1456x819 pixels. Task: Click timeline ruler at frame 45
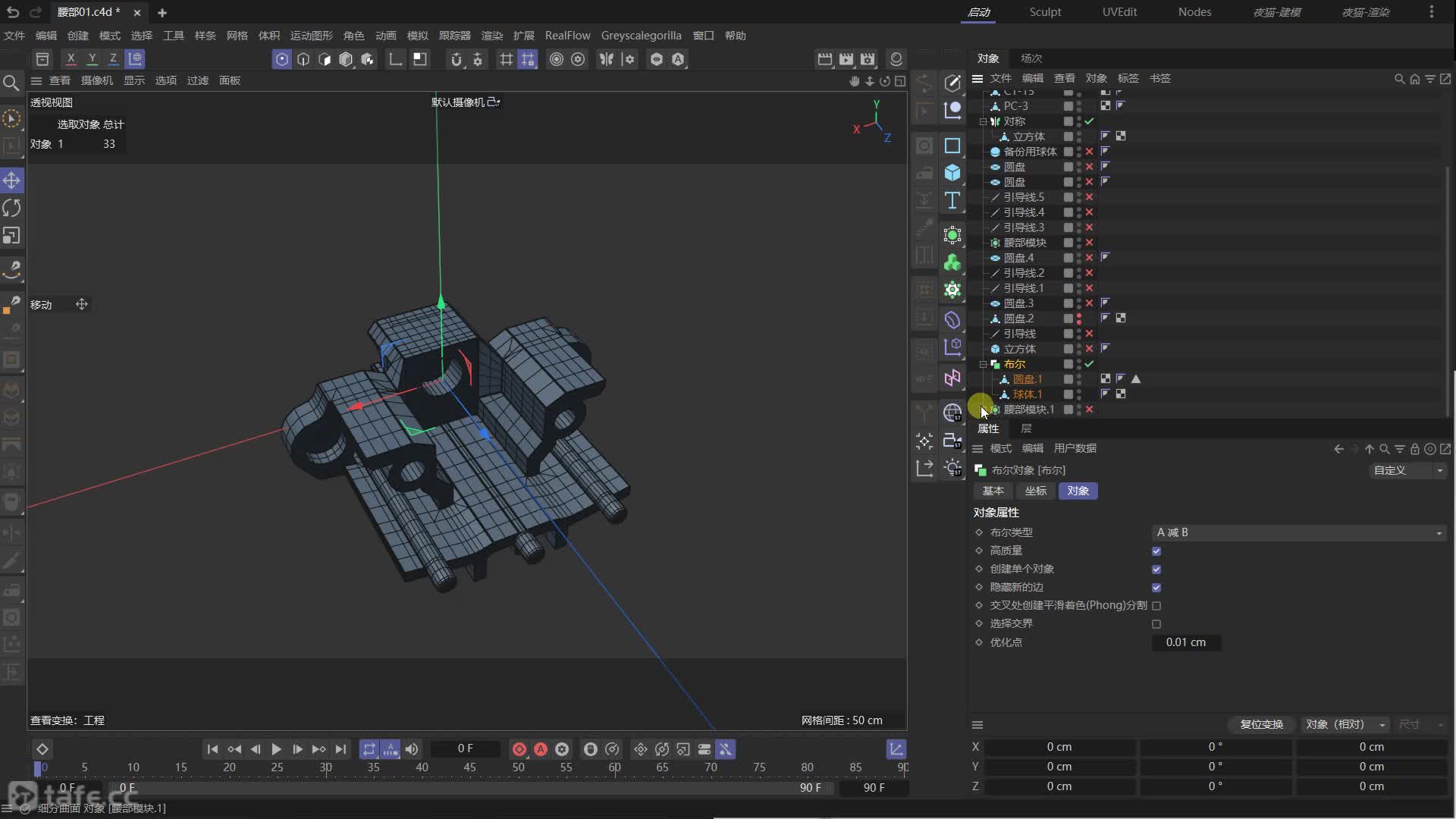[469, 767]
